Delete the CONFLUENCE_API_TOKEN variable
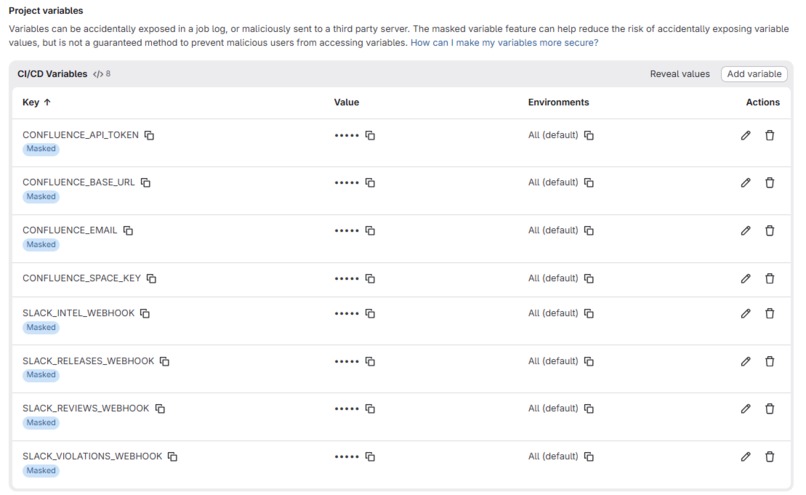 pos(770,135)
